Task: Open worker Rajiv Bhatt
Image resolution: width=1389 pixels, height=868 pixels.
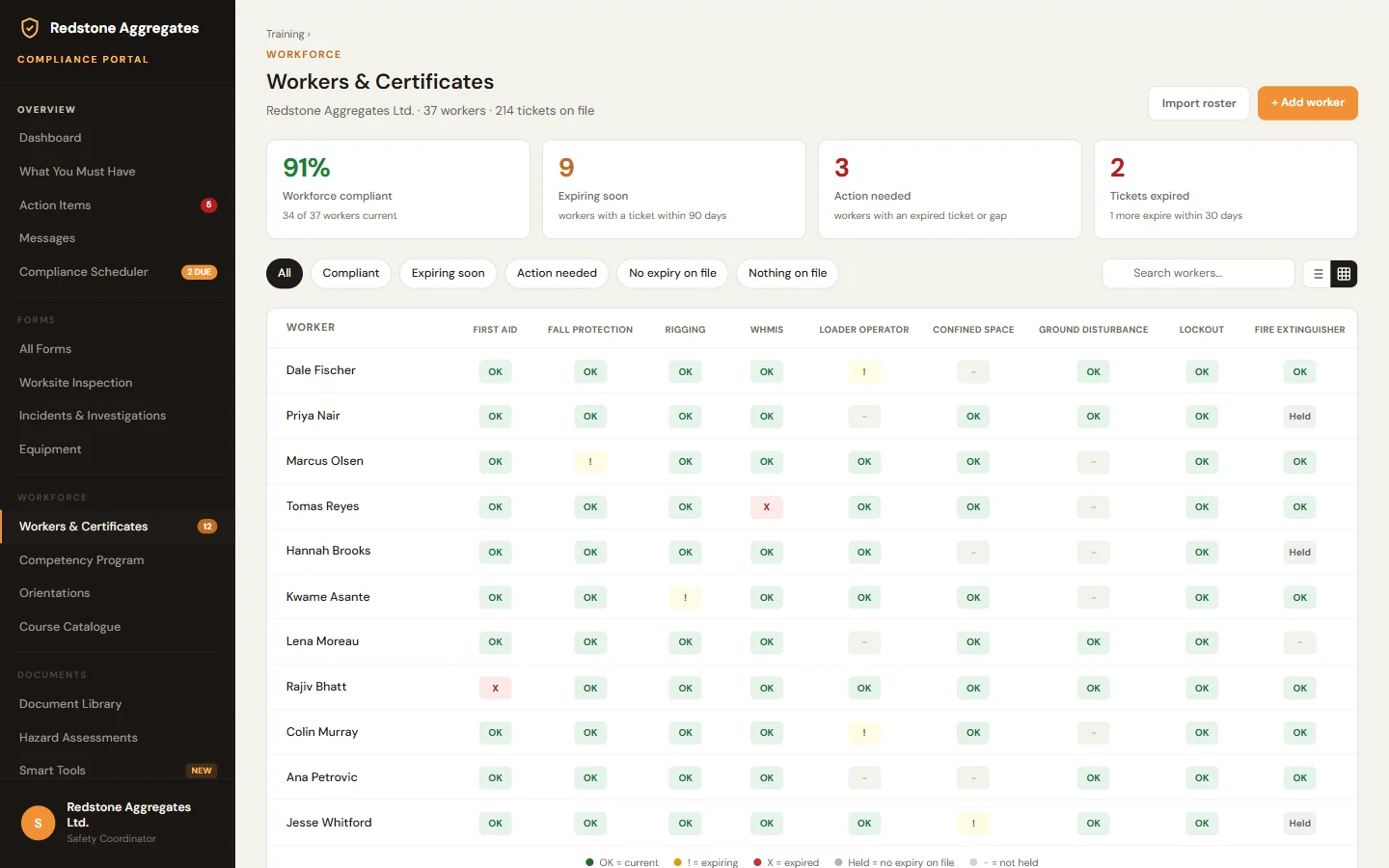Action: (316, 687)
